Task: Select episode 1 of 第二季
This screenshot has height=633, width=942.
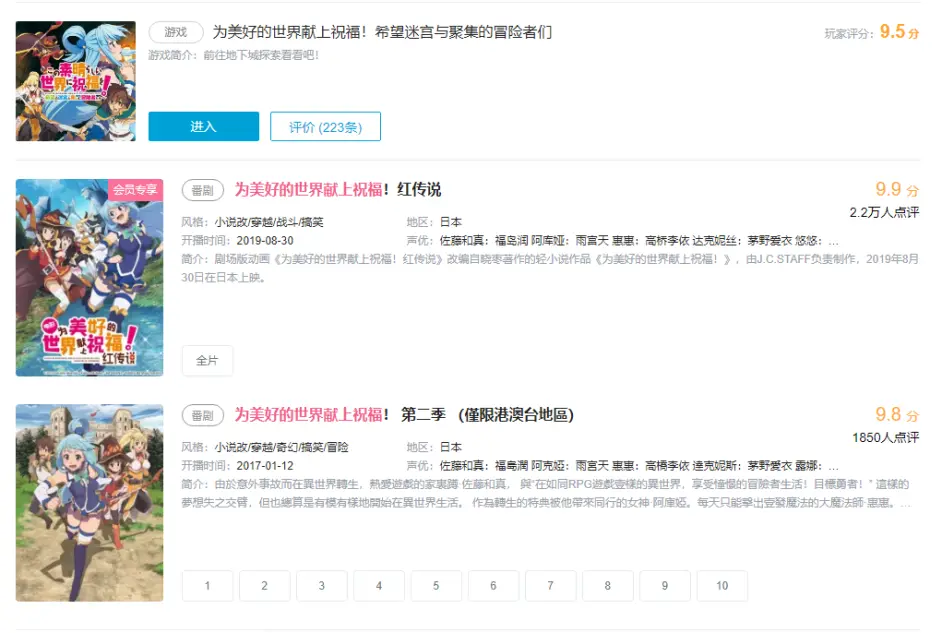Action: pos(207,586)
